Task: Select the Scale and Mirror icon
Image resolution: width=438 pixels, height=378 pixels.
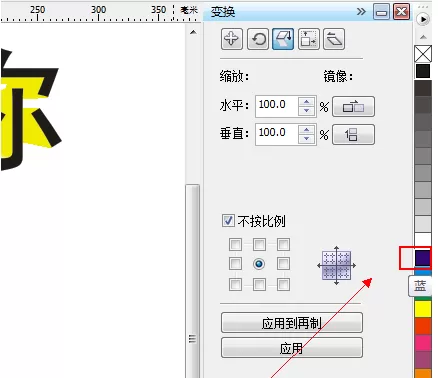Action: (283, 39)
